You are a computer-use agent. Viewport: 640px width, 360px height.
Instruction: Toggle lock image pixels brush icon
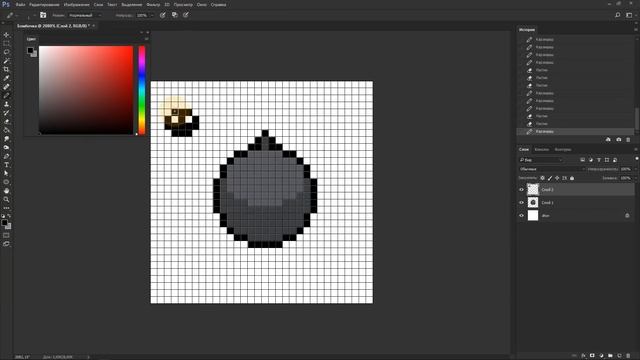point(550,178)
